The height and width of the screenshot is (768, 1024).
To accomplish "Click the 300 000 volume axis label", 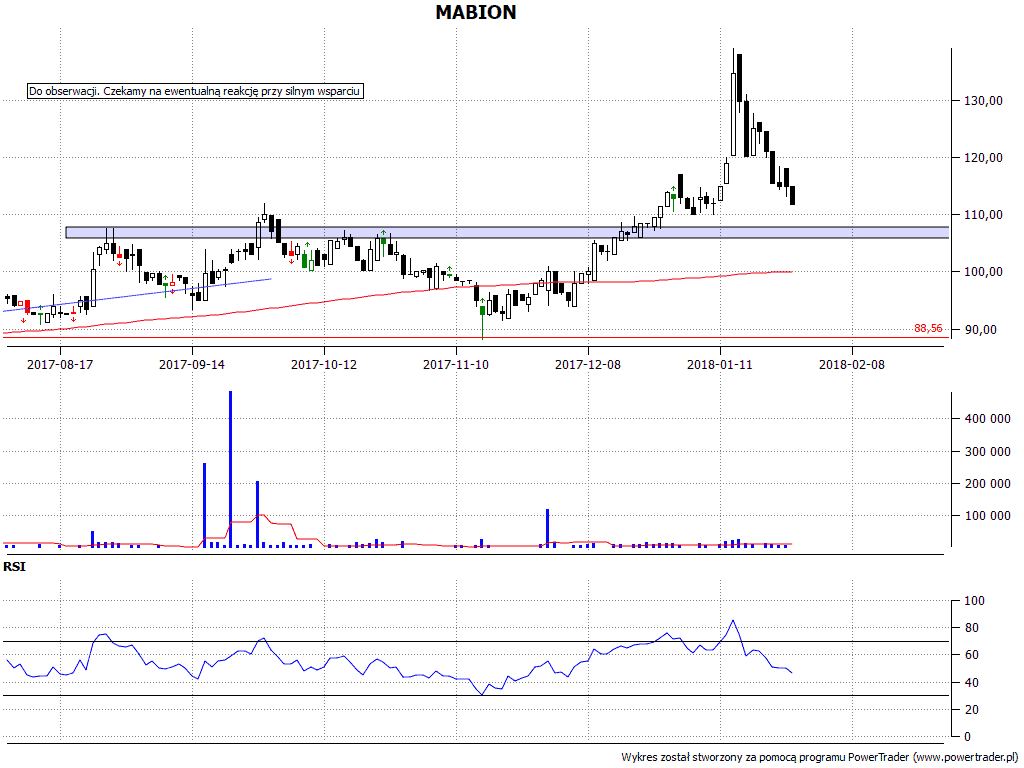I will click(x=987, y=451).
